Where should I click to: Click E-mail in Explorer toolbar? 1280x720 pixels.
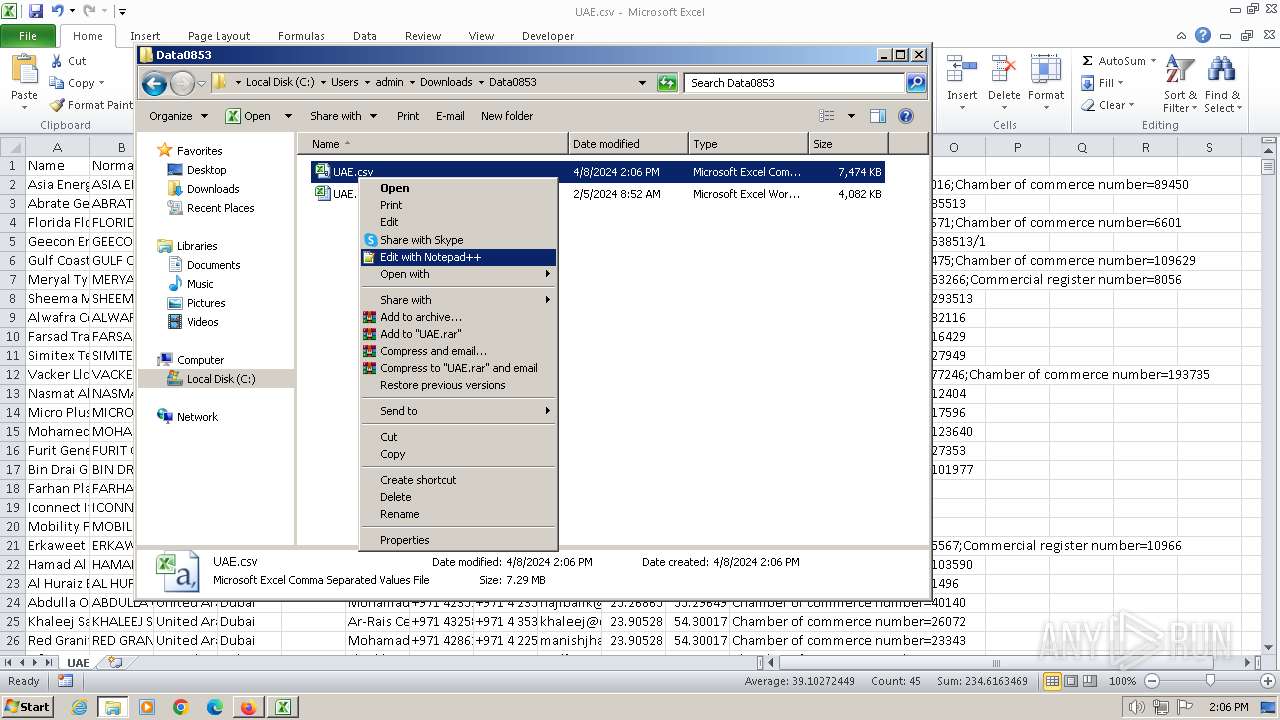[x=450, y=116]
